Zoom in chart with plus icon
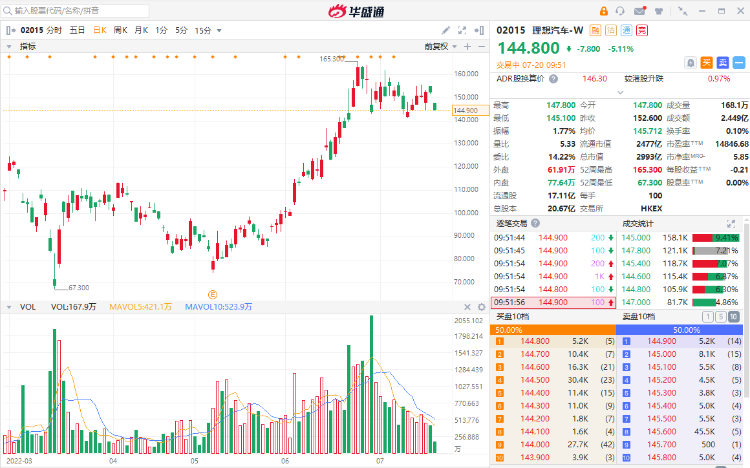This screenshot has height=468, width=750. [467, 46]
